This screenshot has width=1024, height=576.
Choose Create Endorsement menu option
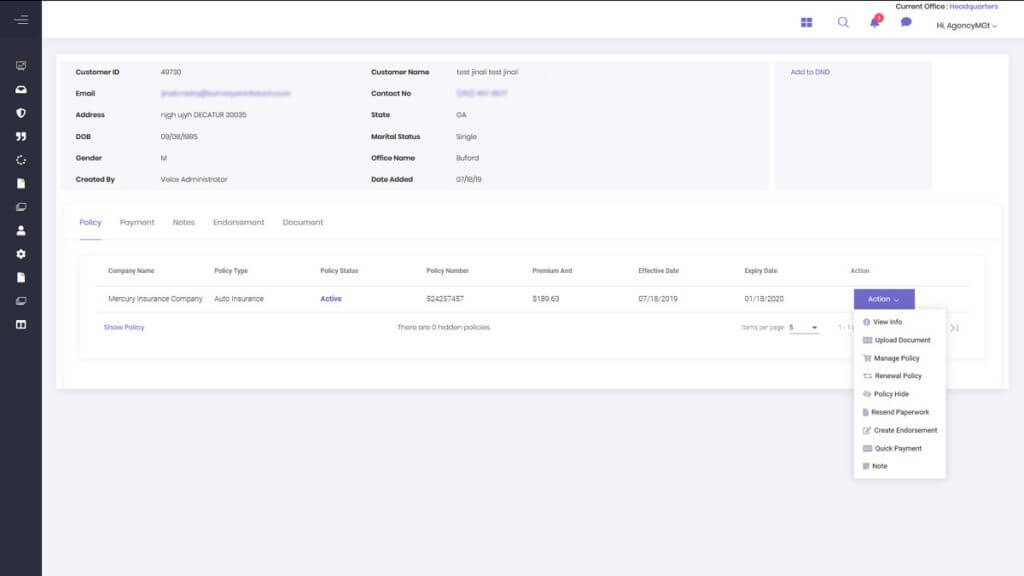[905, 430]
